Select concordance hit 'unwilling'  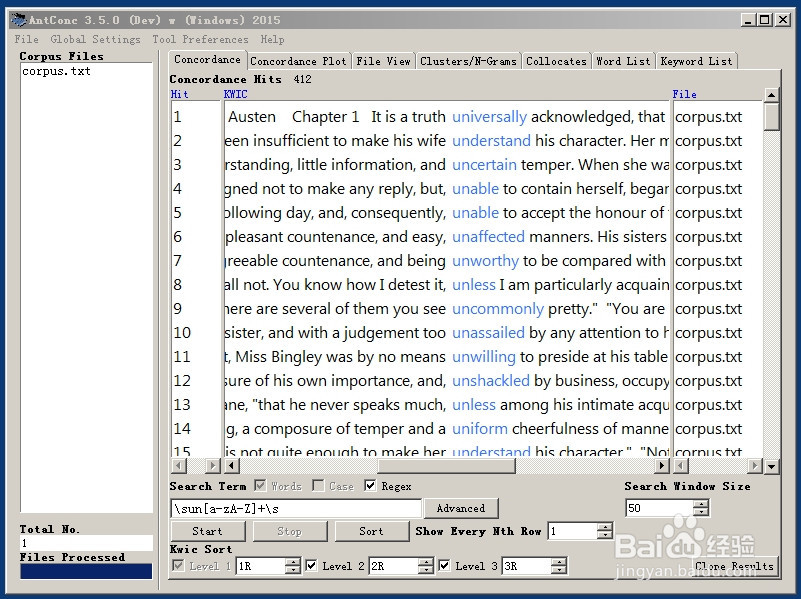pyautogui.click(x=484, y=357)
